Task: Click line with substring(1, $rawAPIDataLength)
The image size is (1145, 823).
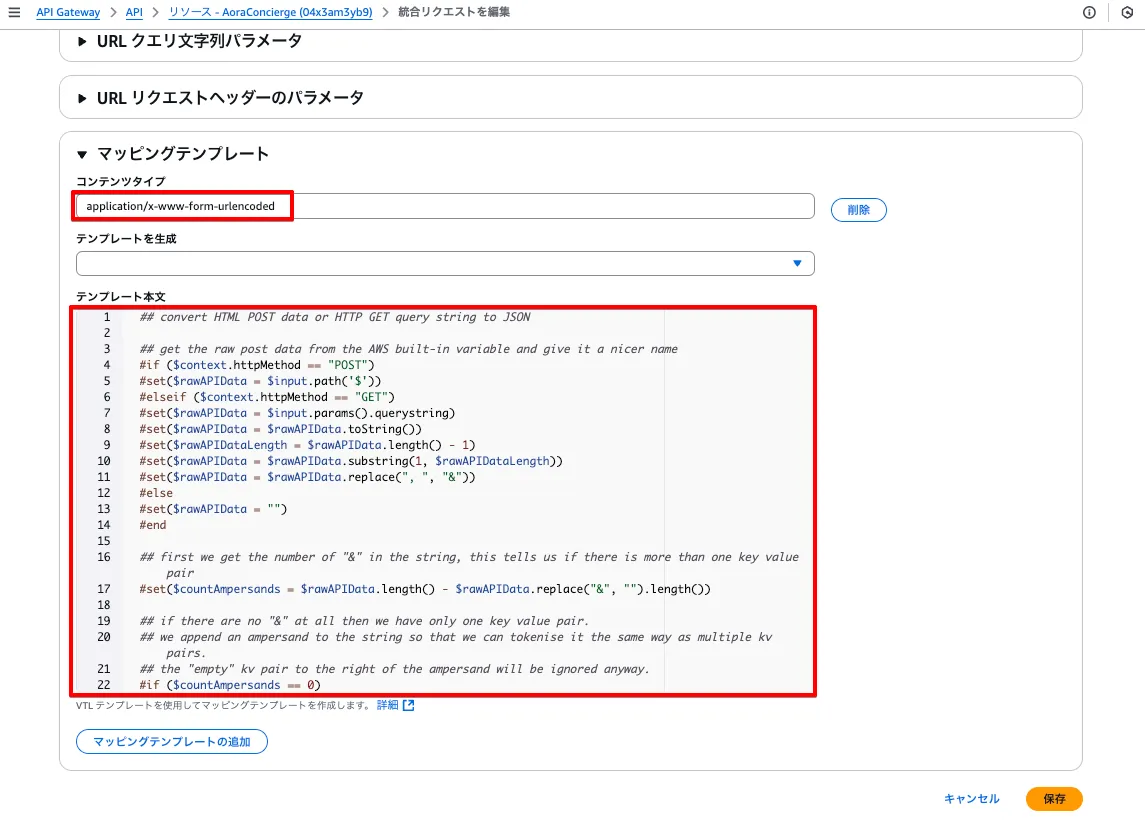Action: [x=351, y=462]
